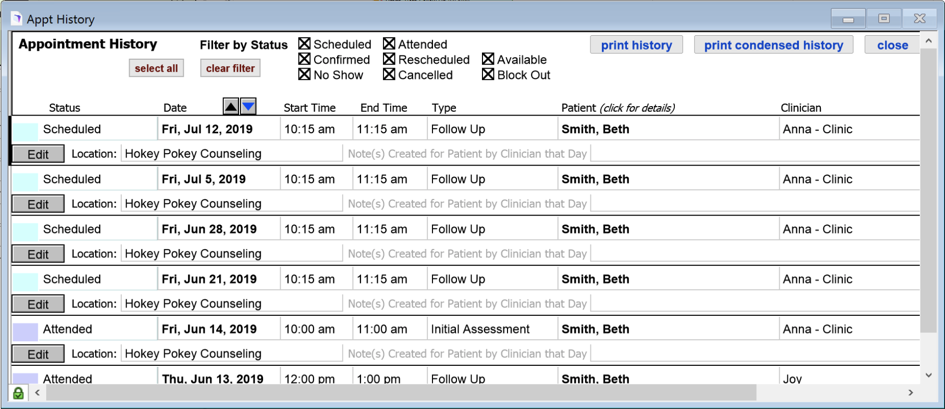Uncheck the Block Out filter

488,75
